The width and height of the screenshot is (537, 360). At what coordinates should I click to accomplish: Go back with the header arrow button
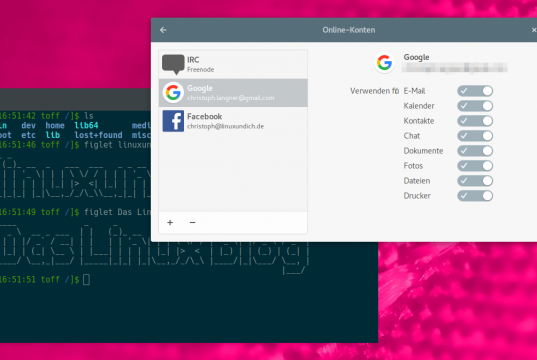pos(163,30)
